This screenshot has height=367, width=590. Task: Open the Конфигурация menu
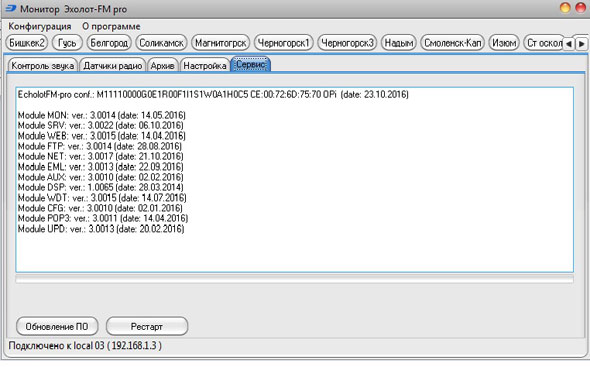coord(40,26)
